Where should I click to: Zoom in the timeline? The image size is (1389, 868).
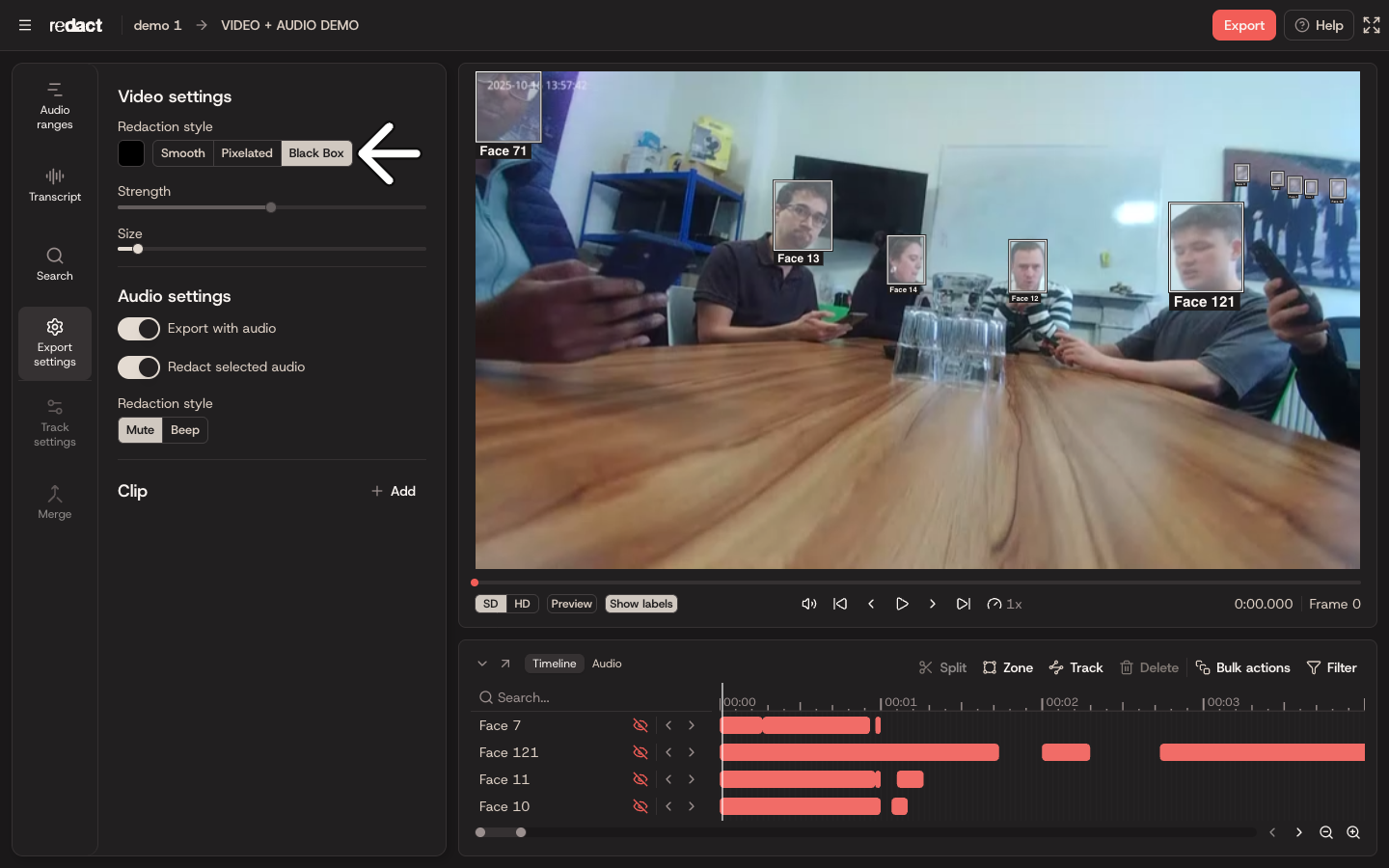point(1353,832)
